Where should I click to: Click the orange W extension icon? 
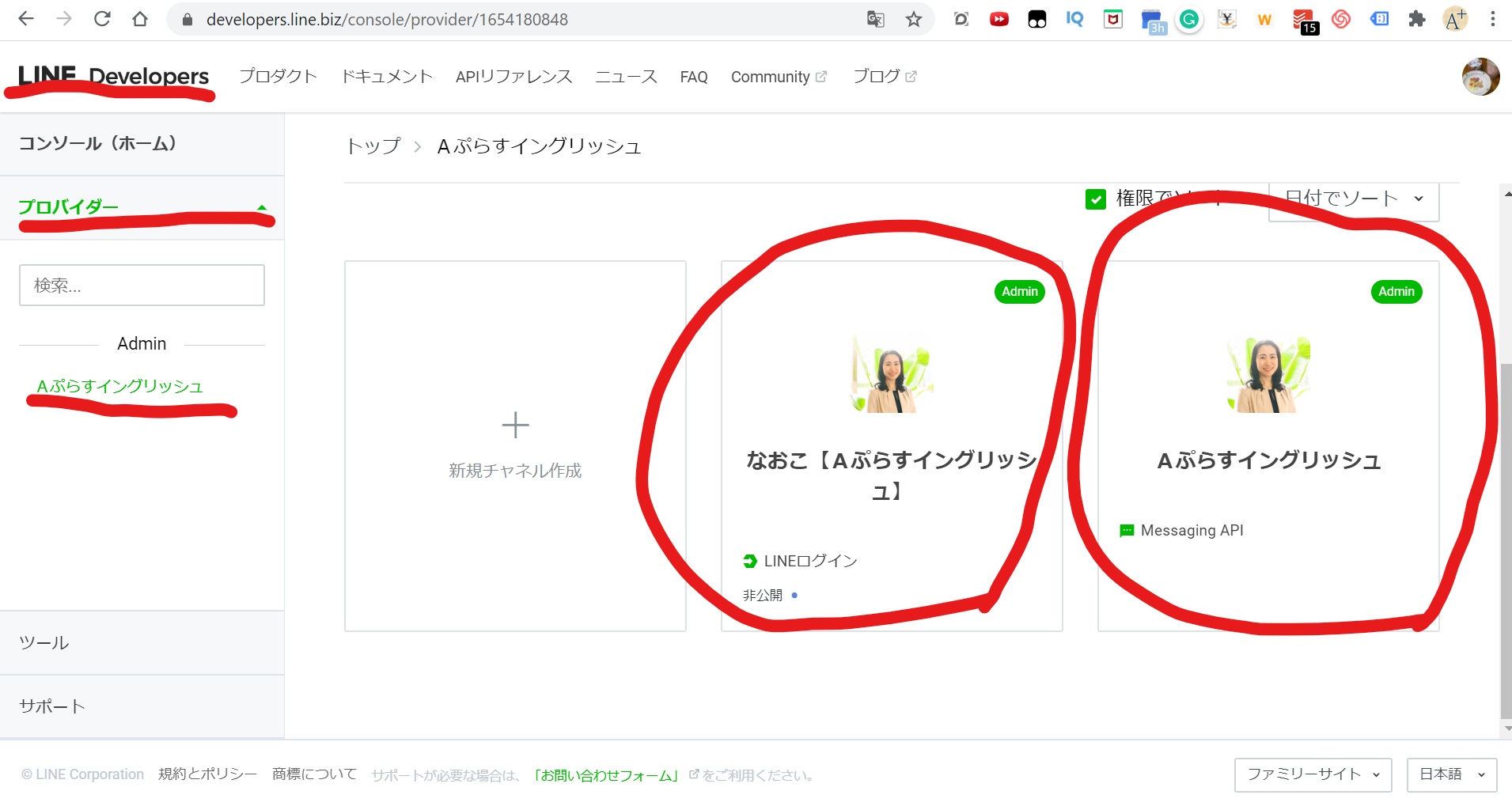[x=1264, y=20]
